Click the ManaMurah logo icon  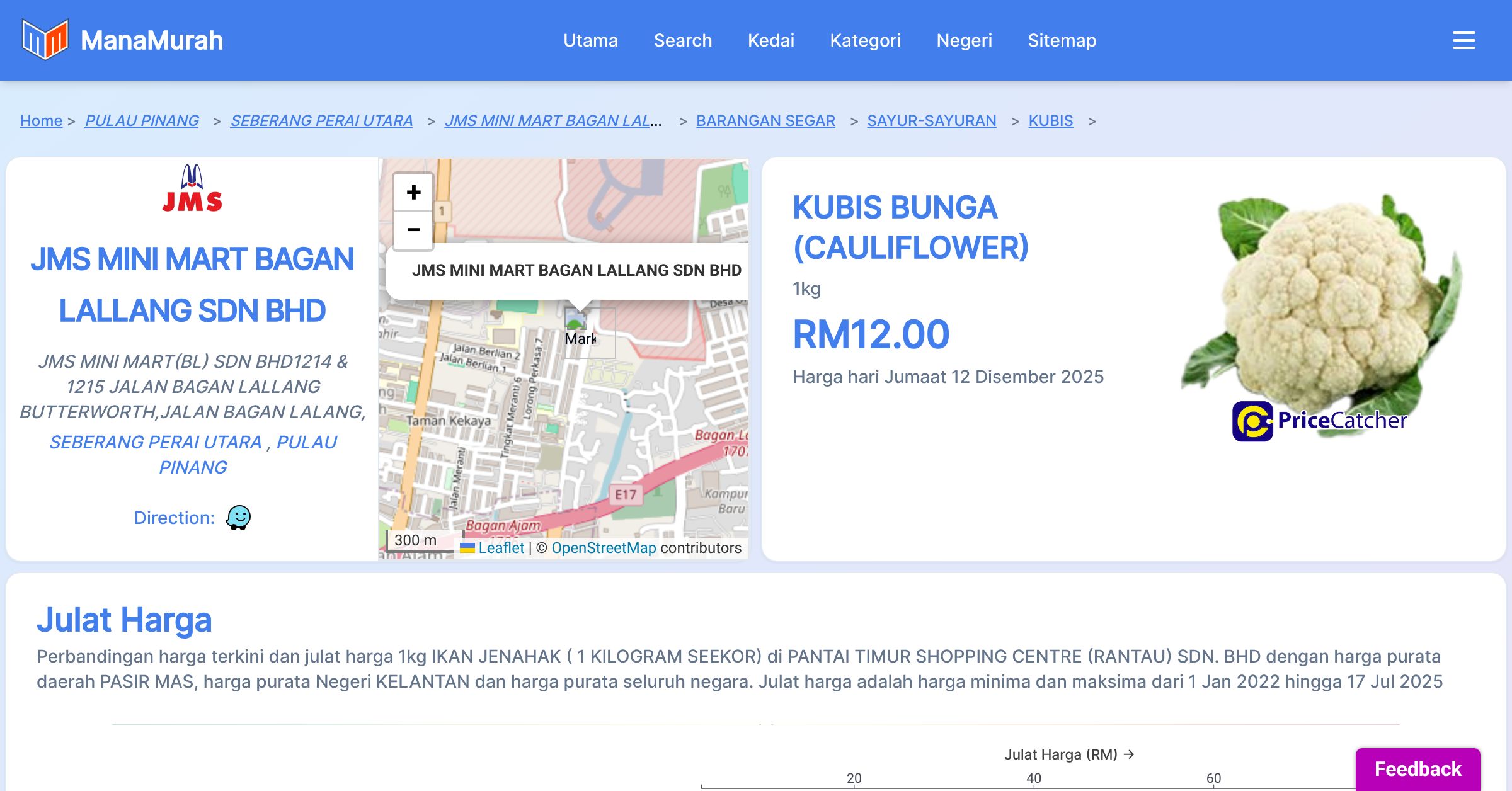coord(45,40)
